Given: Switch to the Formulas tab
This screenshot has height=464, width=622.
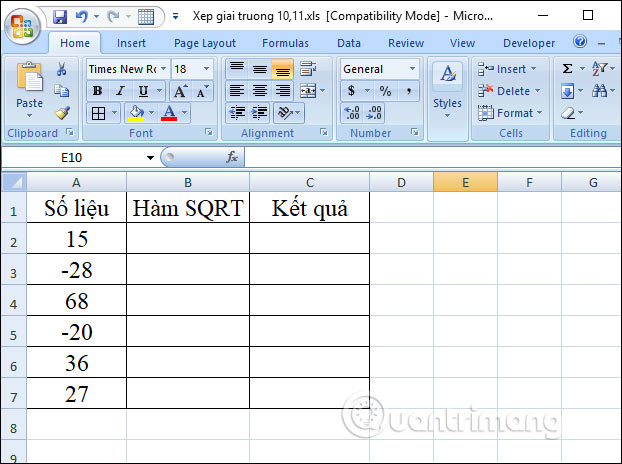Looking at the screenshot, I should click(285, 43).
